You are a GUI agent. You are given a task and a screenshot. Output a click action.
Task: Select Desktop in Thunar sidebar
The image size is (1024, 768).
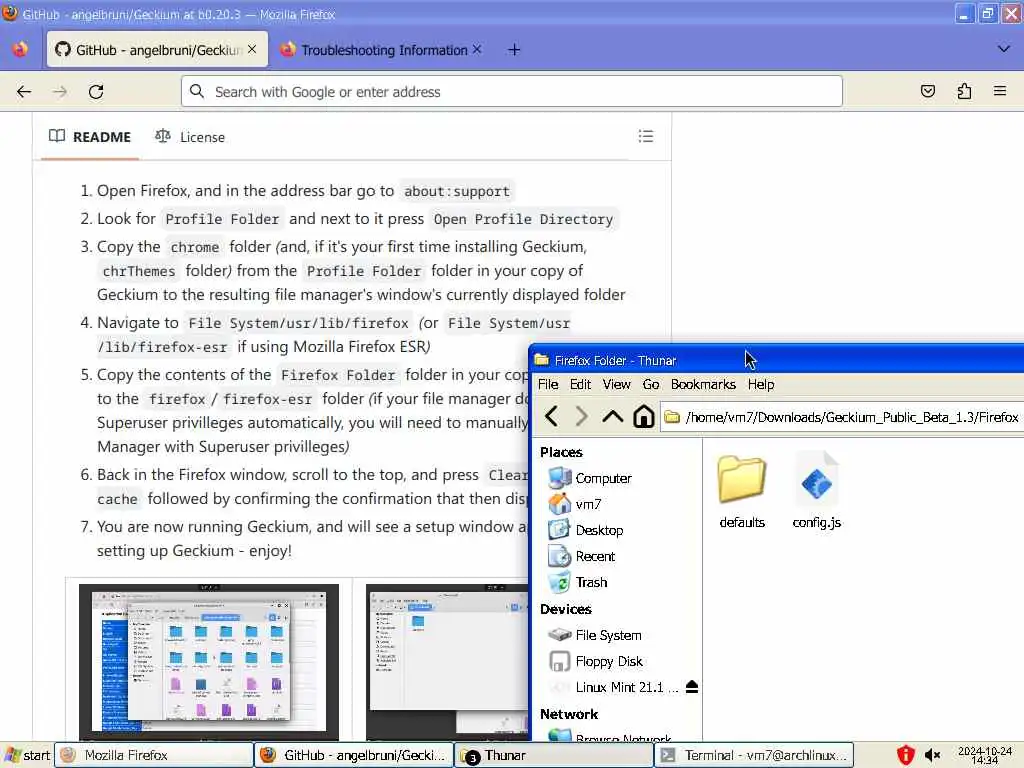coord(585,530)
